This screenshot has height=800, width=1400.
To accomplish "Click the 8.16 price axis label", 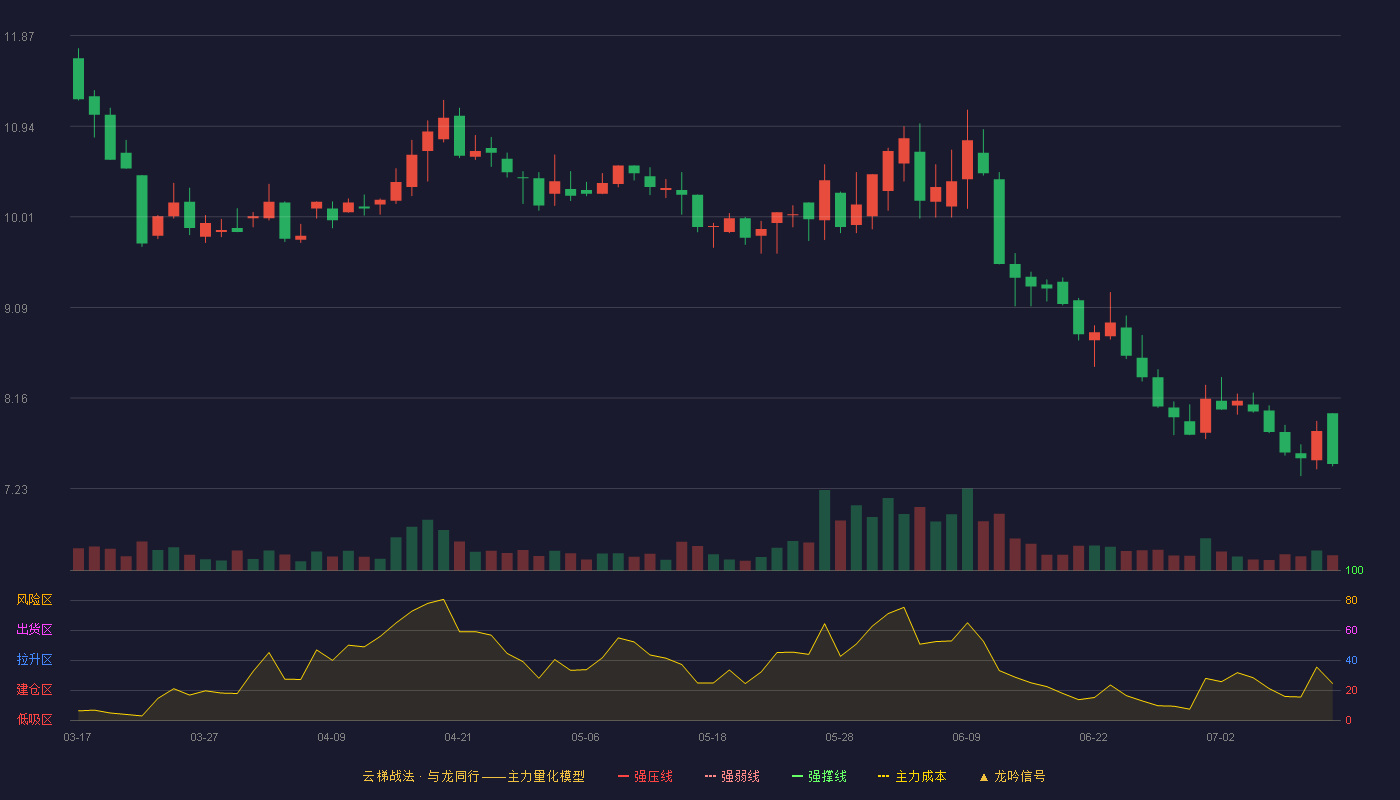I will pyautogui.click(x=16, y=399).
